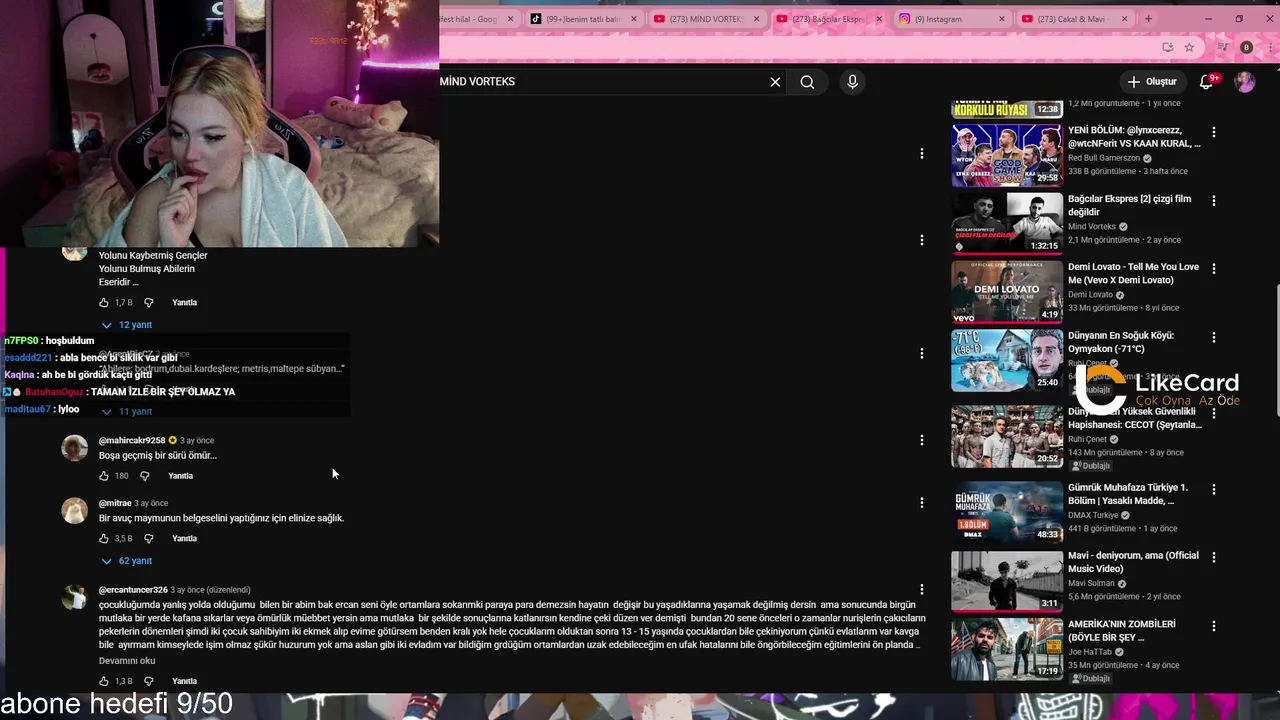Image resolution: width=1280 pixels, height=720 pixels.
Task: Expand comment with Devamını oku
Action: (127, 661)
